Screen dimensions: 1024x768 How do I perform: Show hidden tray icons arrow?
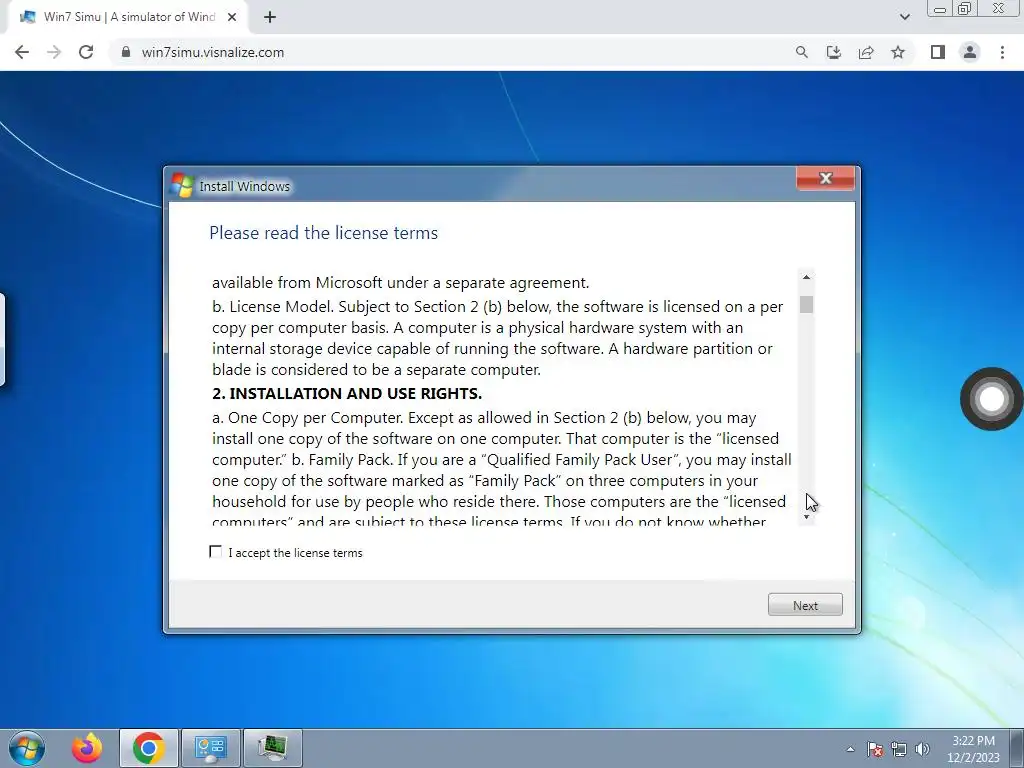tap(850, 749)
